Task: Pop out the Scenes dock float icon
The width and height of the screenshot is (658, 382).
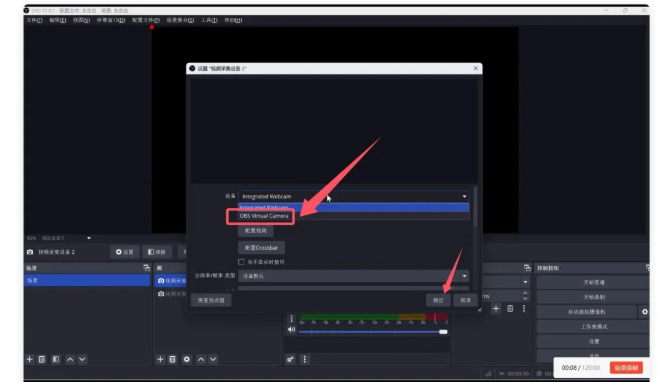Action: pos(146,267)
